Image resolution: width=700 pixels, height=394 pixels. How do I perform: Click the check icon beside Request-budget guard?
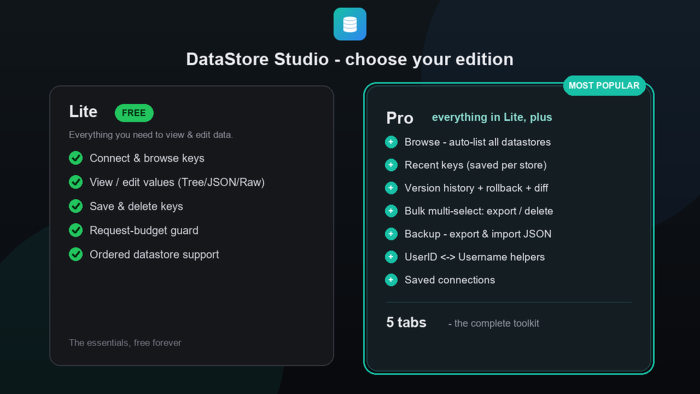coord(76,230)
